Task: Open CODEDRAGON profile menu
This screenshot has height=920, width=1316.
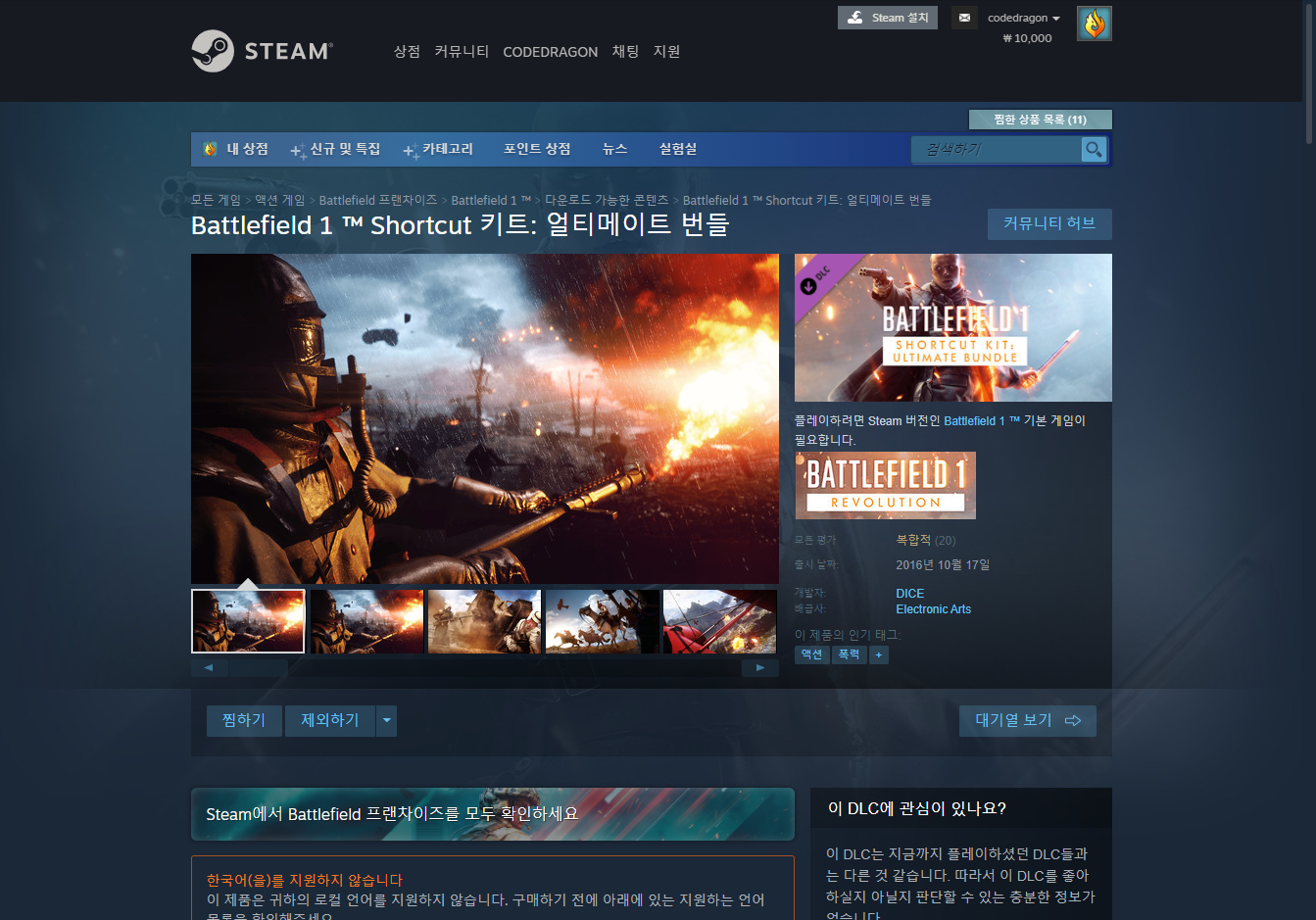Action: click(x=550, y=52)
